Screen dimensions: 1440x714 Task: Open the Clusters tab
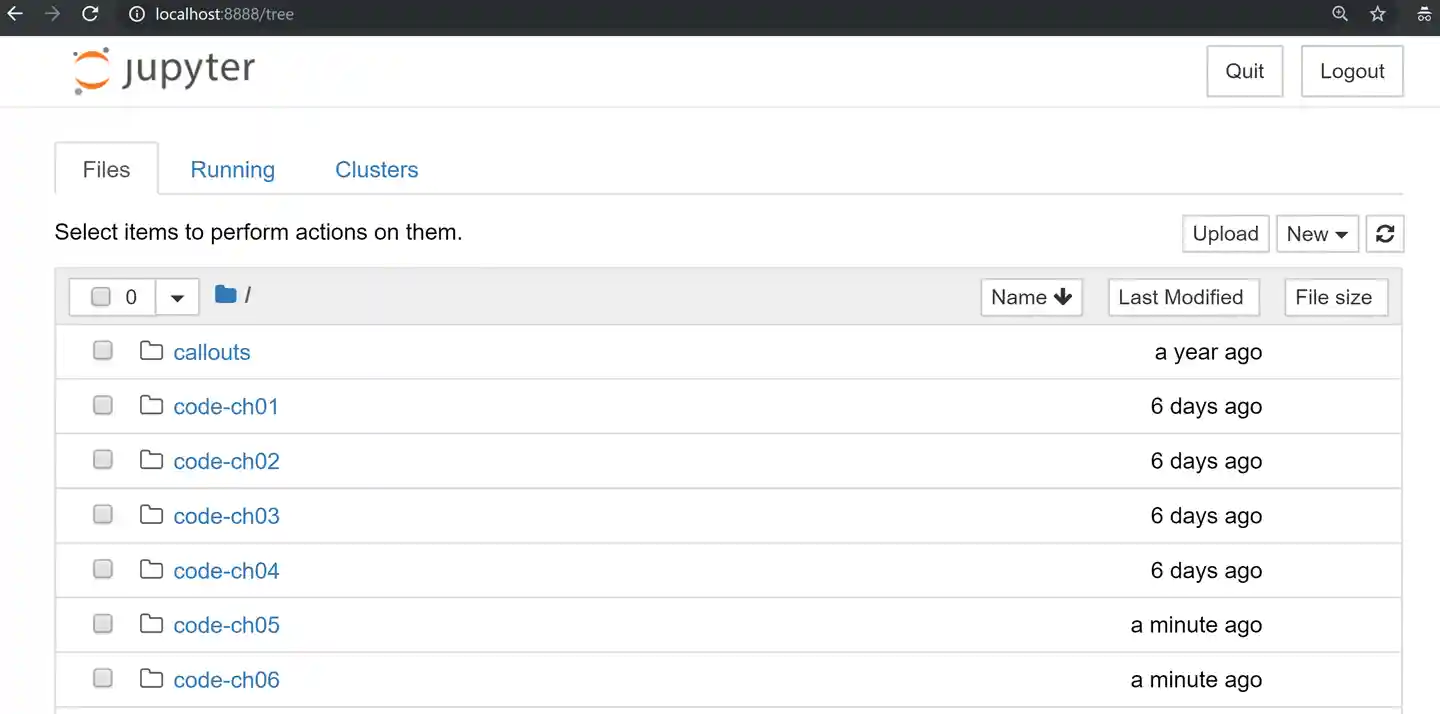pos(376,170)
